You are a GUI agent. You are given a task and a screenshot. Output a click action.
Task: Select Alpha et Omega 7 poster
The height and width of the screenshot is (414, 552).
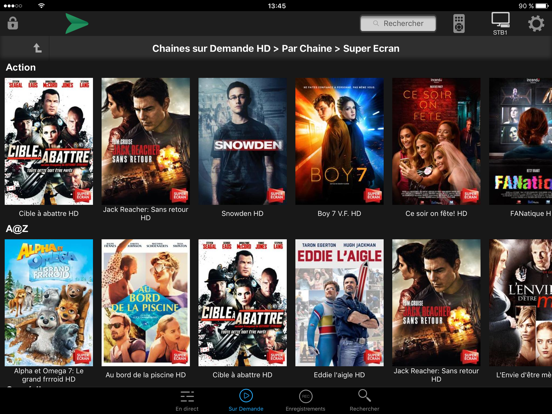point(49,302)
